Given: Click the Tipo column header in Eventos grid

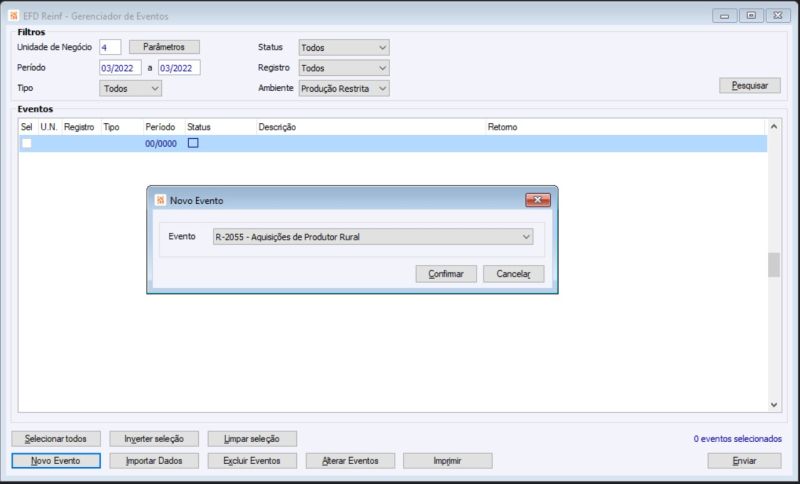Looking at the screenshot, I should point(112,127).
